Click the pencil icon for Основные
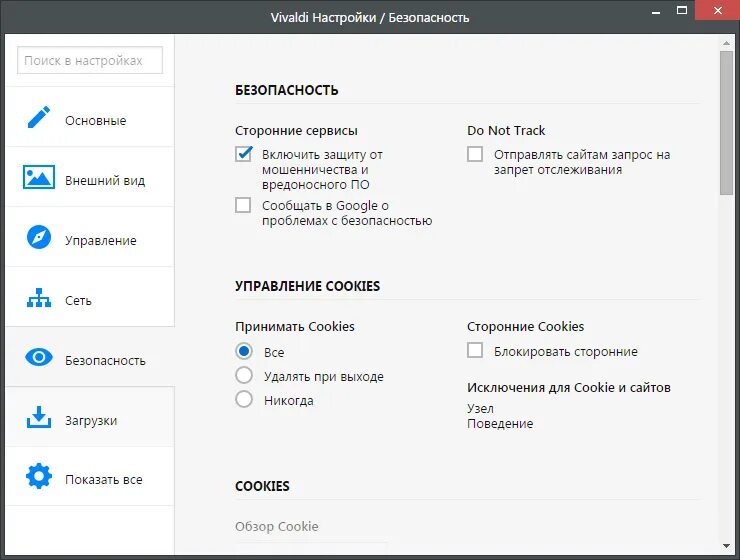740x560 pixels. pos(39,117)
